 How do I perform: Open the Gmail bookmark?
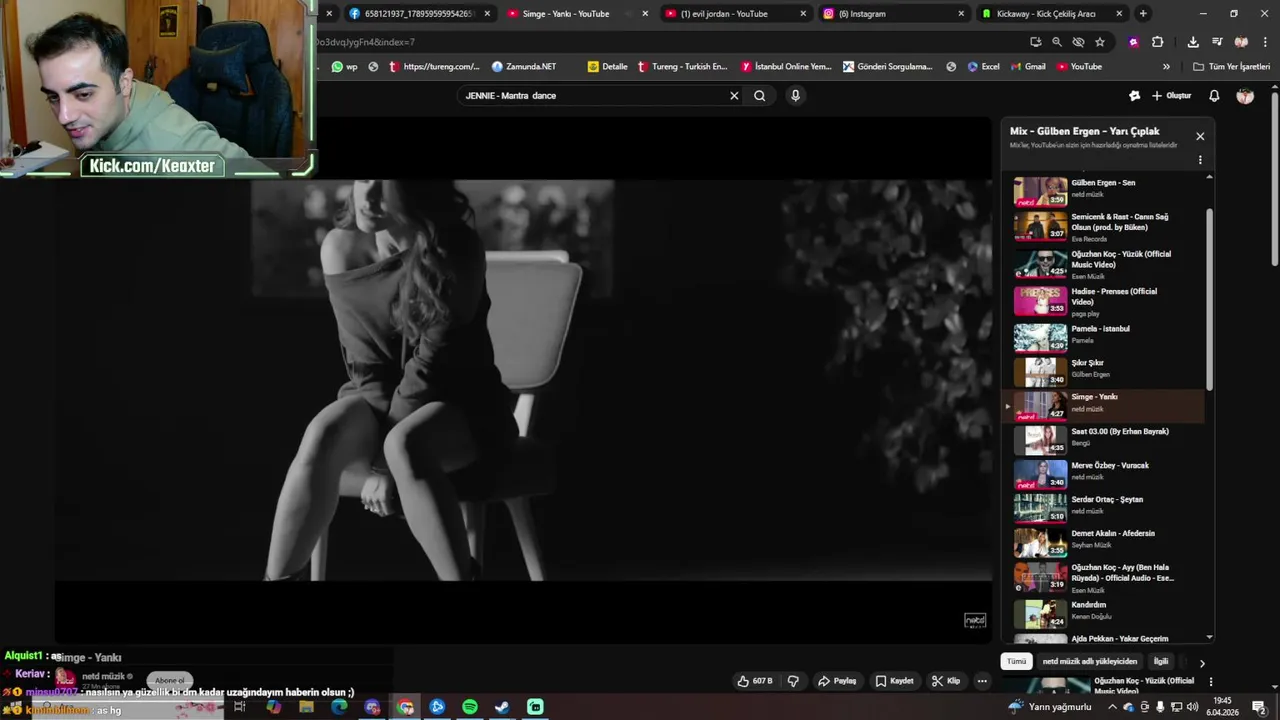(1028, 67)
